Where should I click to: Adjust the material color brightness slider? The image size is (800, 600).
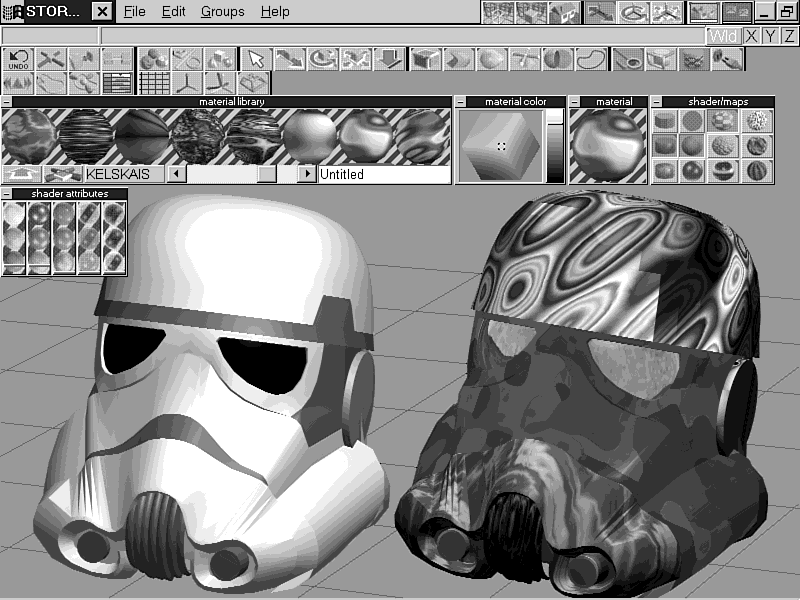555,145
